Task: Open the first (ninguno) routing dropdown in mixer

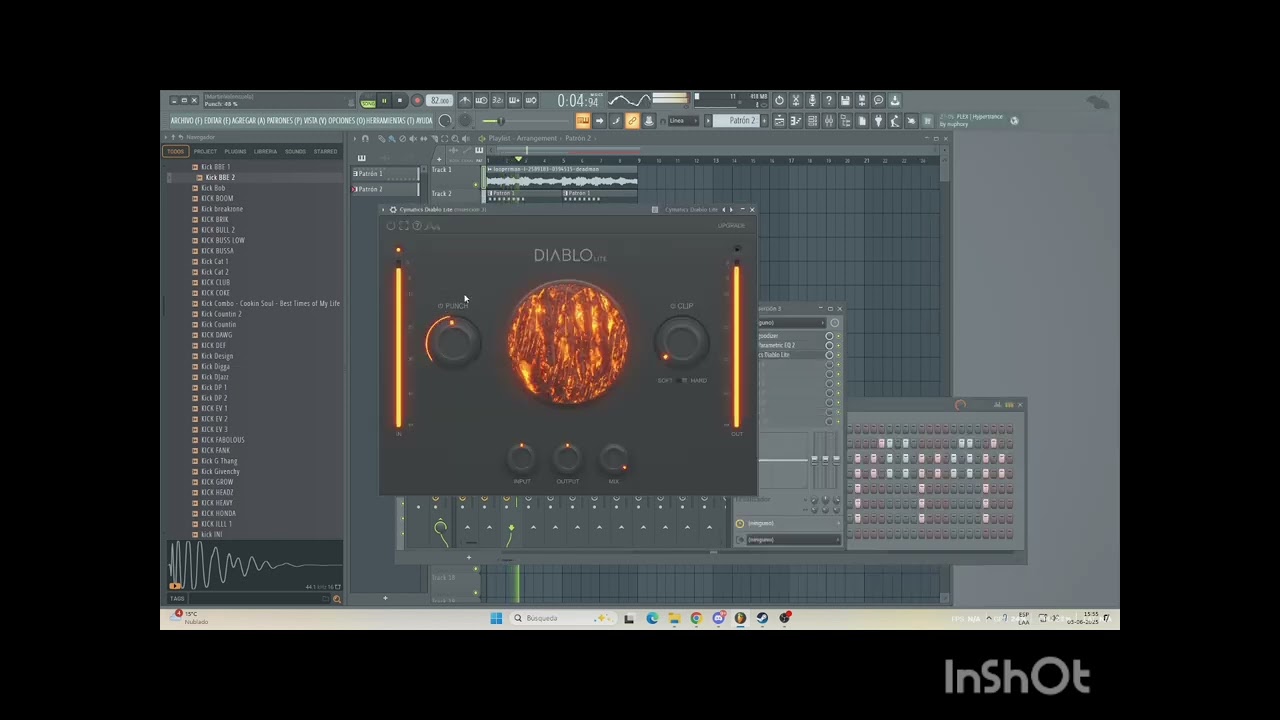Action: tap(792, 523)
